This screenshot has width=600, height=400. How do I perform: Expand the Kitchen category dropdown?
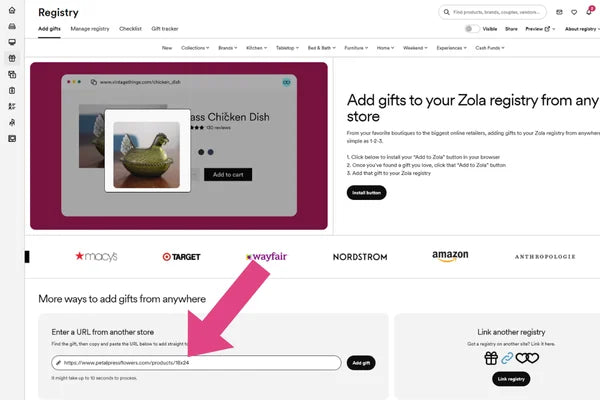(x=256, y=48)
